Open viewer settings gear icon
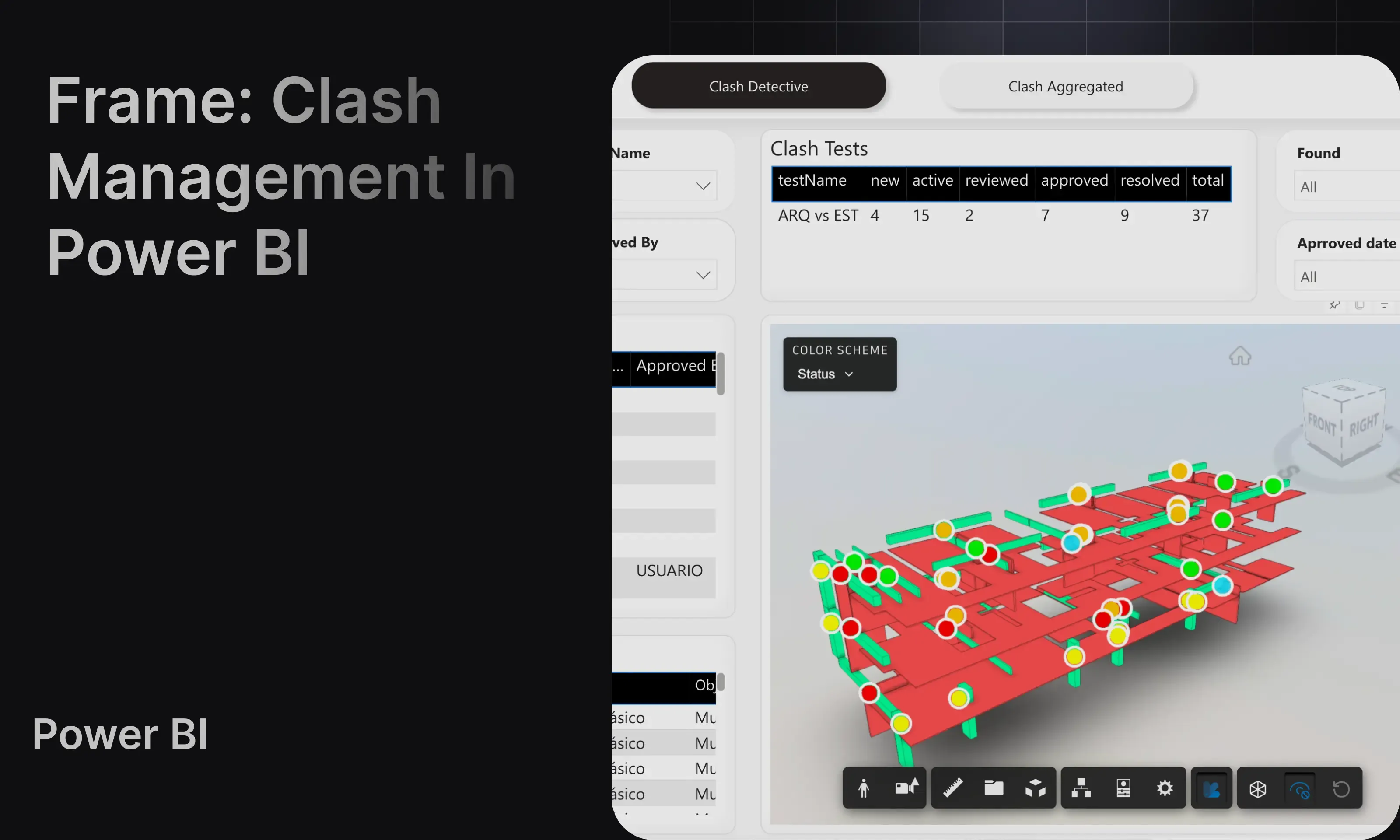This screenshot has height=840, width=1400. point(1165,788)
